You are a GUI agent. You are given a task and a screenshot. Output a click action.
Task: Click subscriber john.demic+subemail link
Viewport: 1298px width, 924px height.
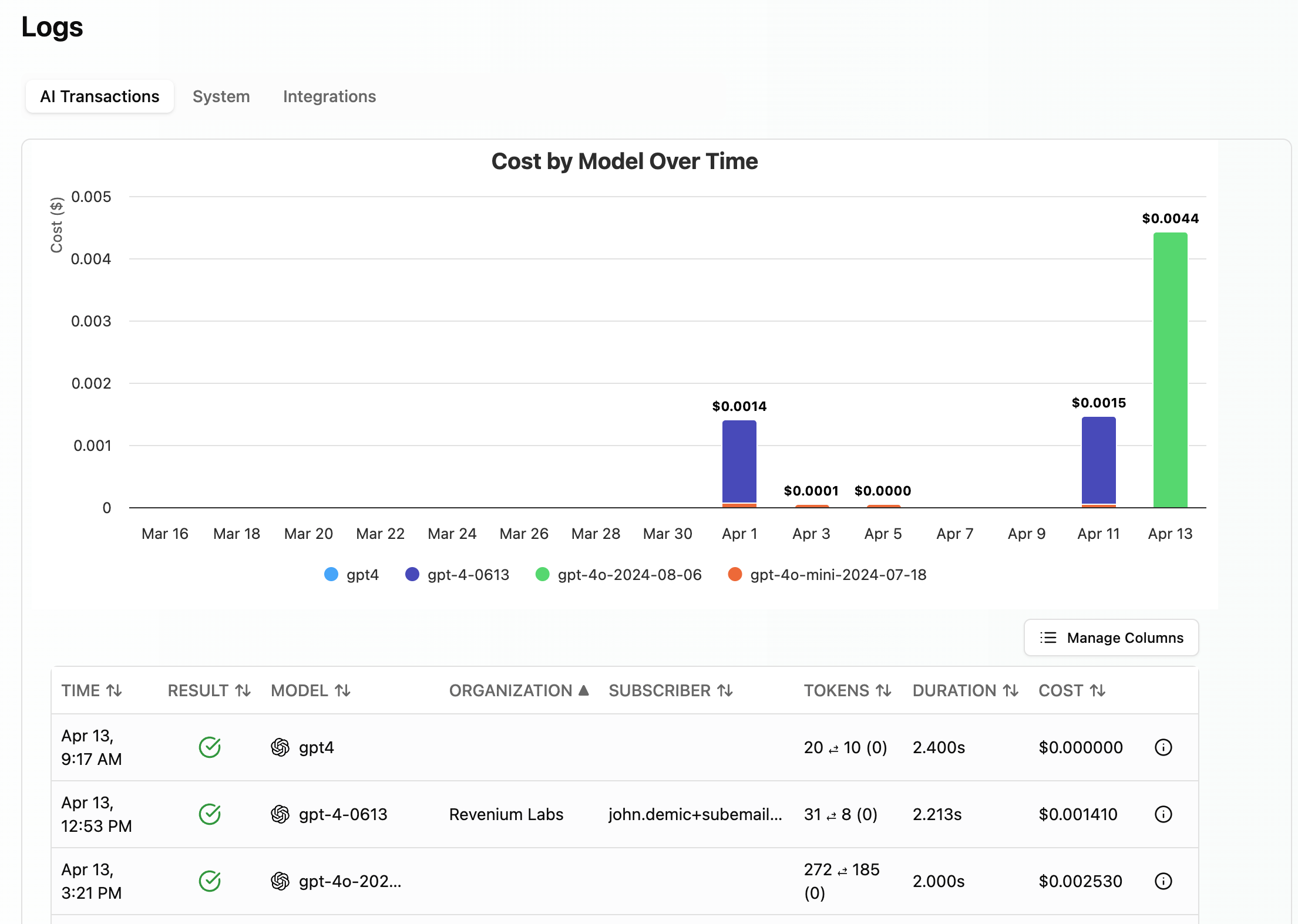[x=695, y=814]
